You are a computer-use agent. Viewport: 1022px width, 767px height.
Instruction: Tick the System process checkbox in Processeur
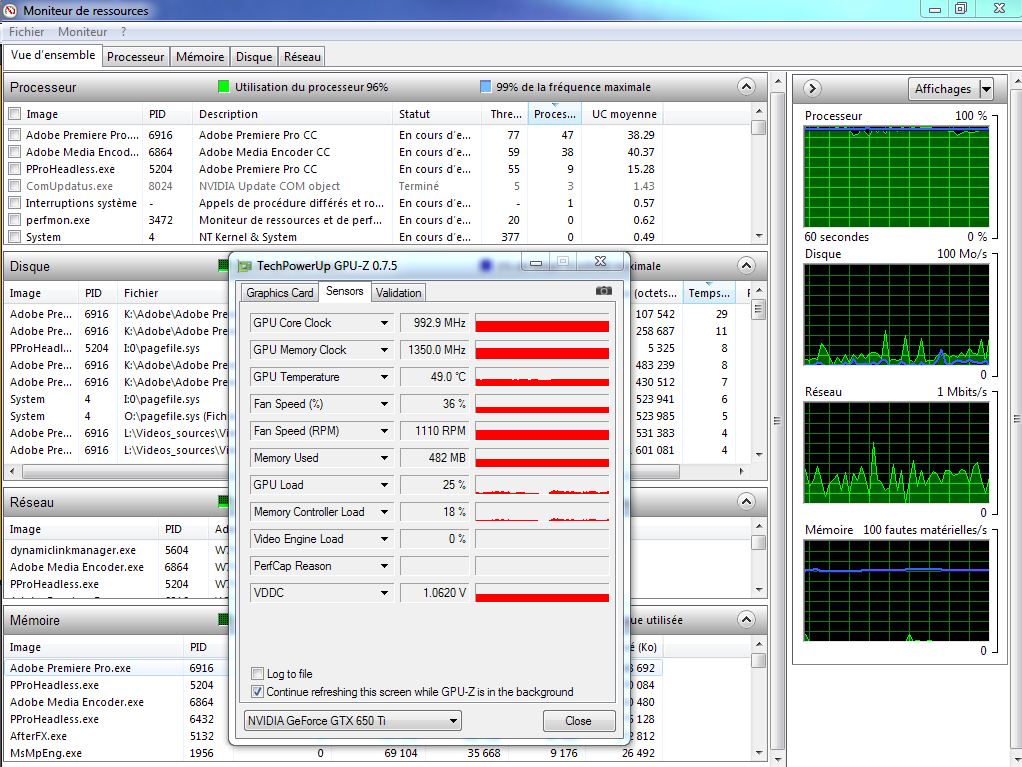pos(14,237)
